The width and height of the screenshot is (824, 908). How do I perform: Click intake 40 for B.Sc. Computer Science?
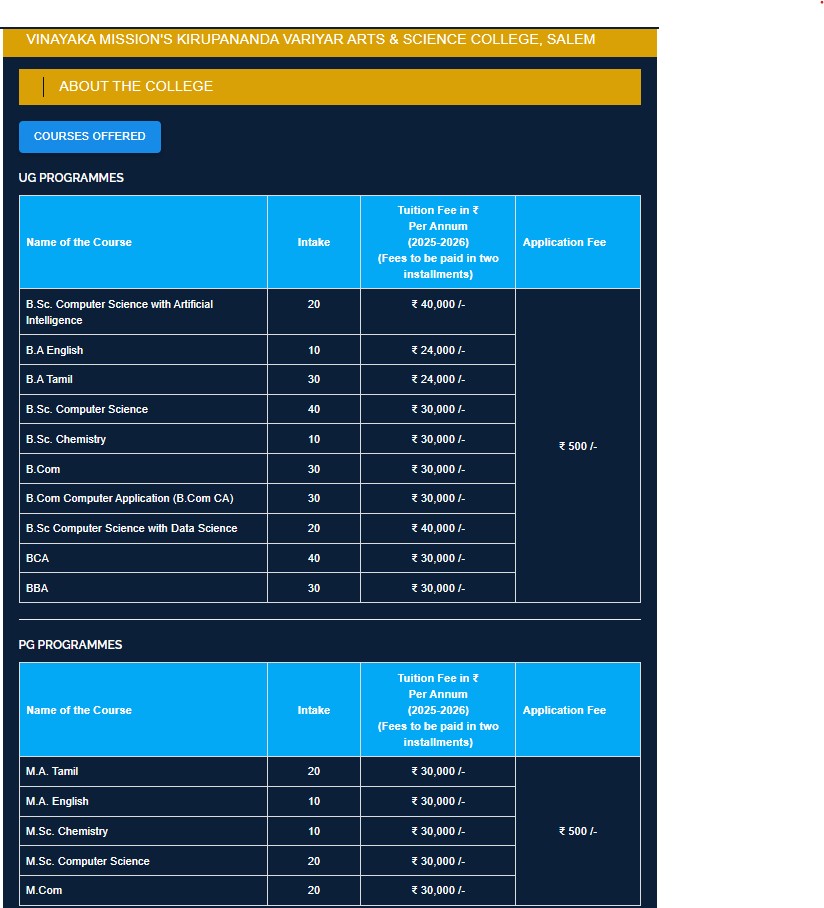[x=314, y=409]
